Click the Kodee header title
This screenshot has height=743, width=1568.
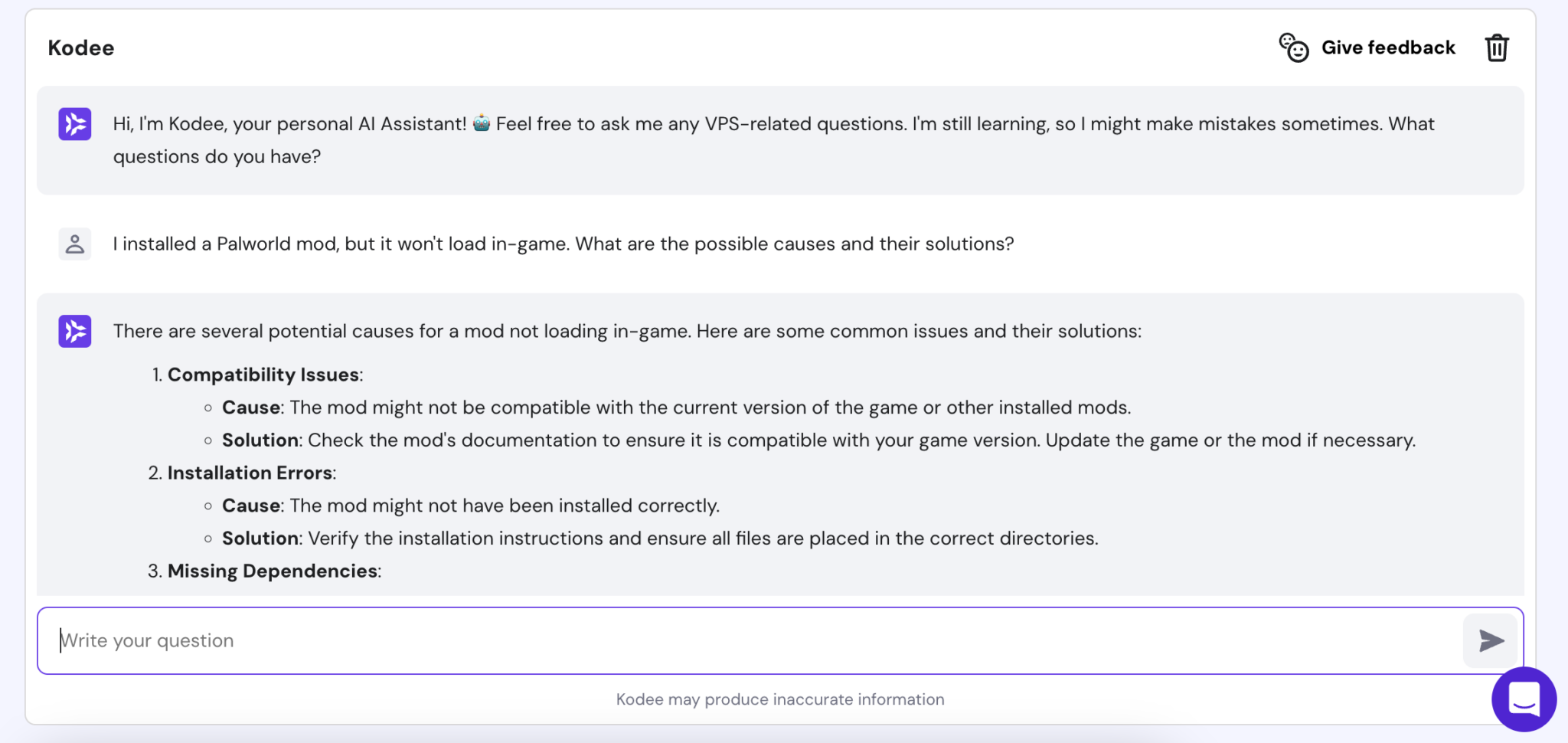(x=80, y=47)
